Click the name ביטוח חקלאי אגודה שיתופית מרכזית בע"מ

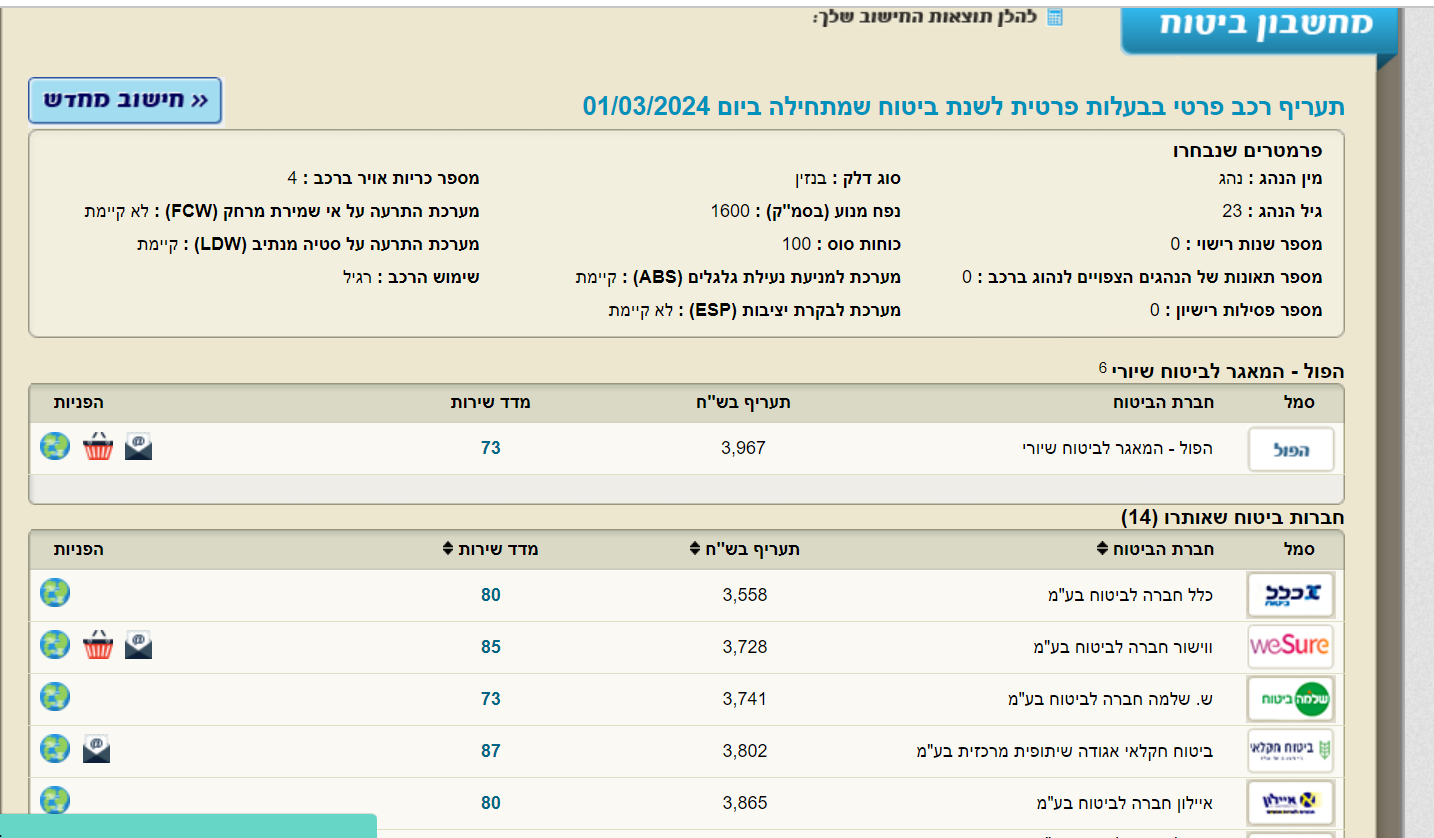1066,751
